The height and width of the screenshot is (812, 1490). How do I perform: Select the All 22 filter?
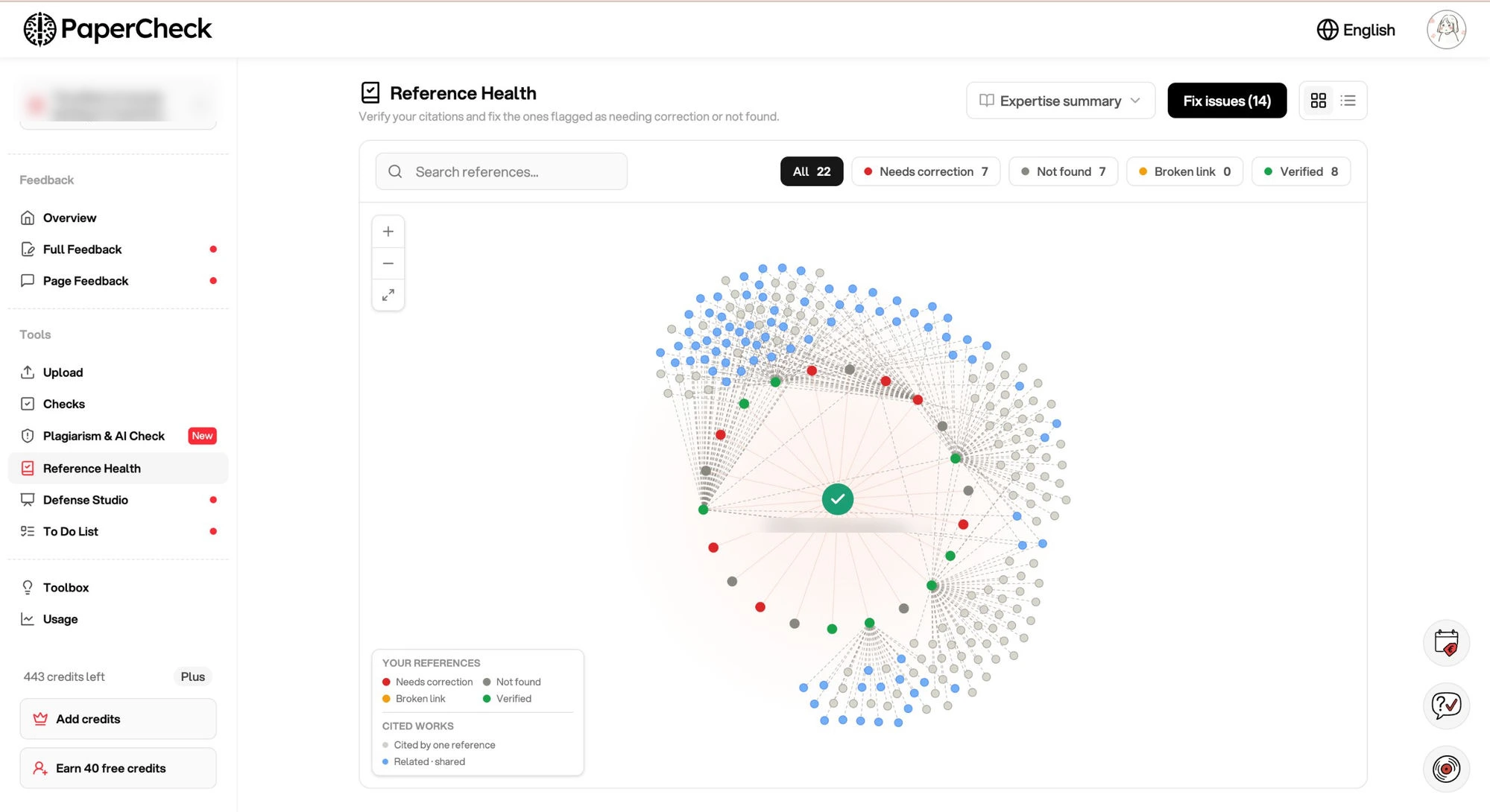(811, 171)
